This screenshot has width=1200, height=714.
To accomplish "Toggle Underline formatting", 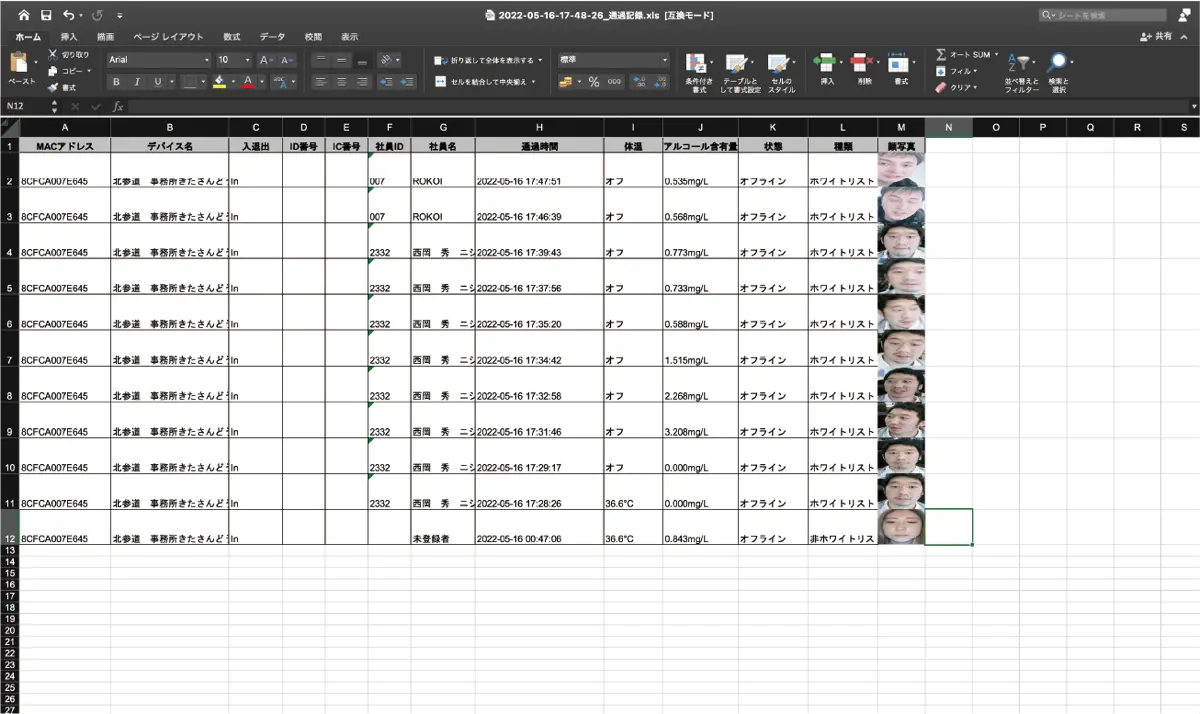I will tap(157, 82).
